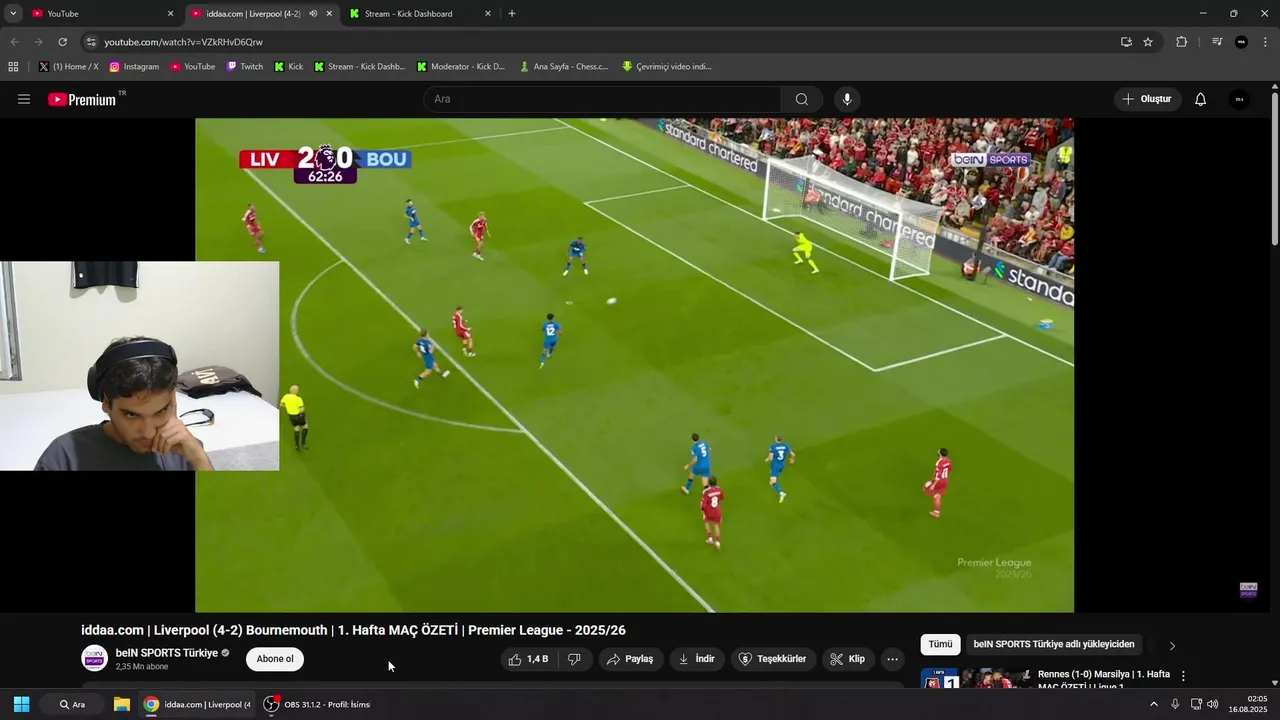Click the beIN SPORTS channel avatar

[94, 658]
